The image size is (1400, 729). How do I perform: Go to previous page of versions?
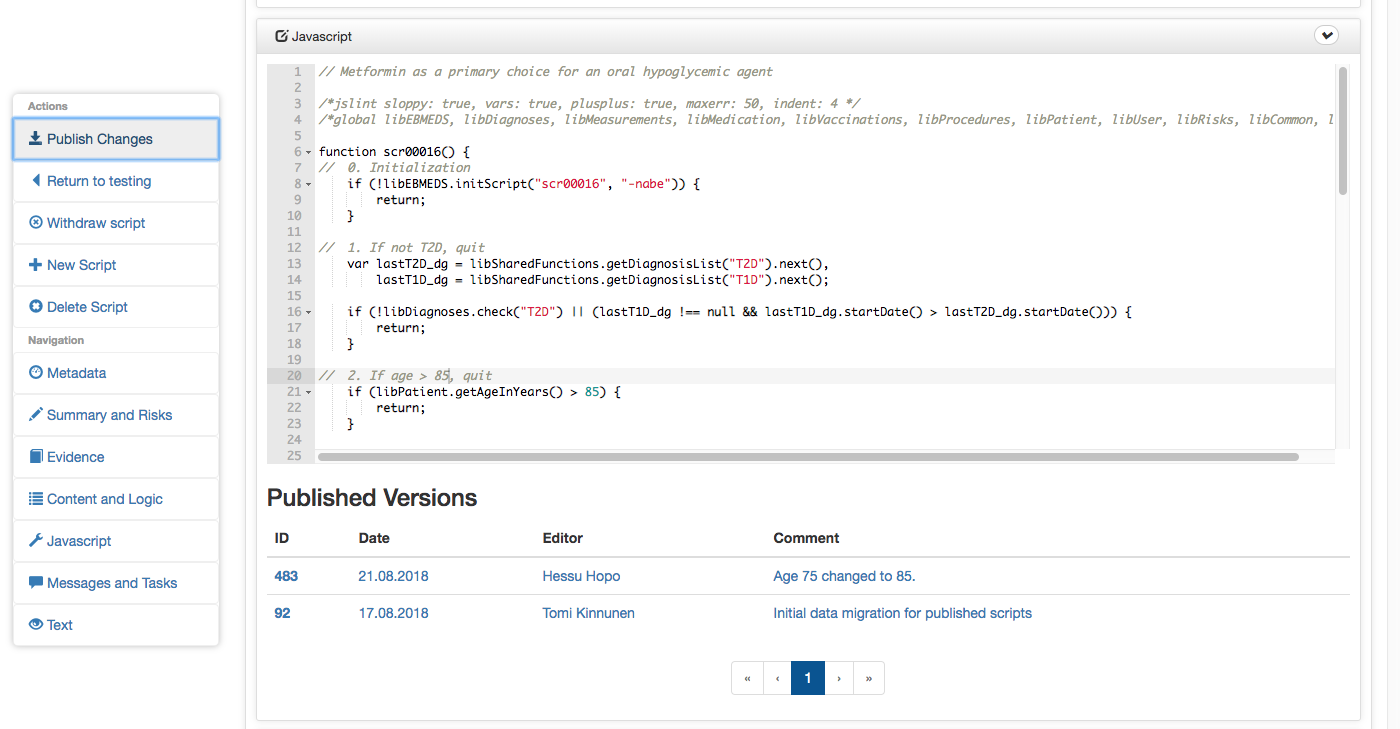(777, 678)
